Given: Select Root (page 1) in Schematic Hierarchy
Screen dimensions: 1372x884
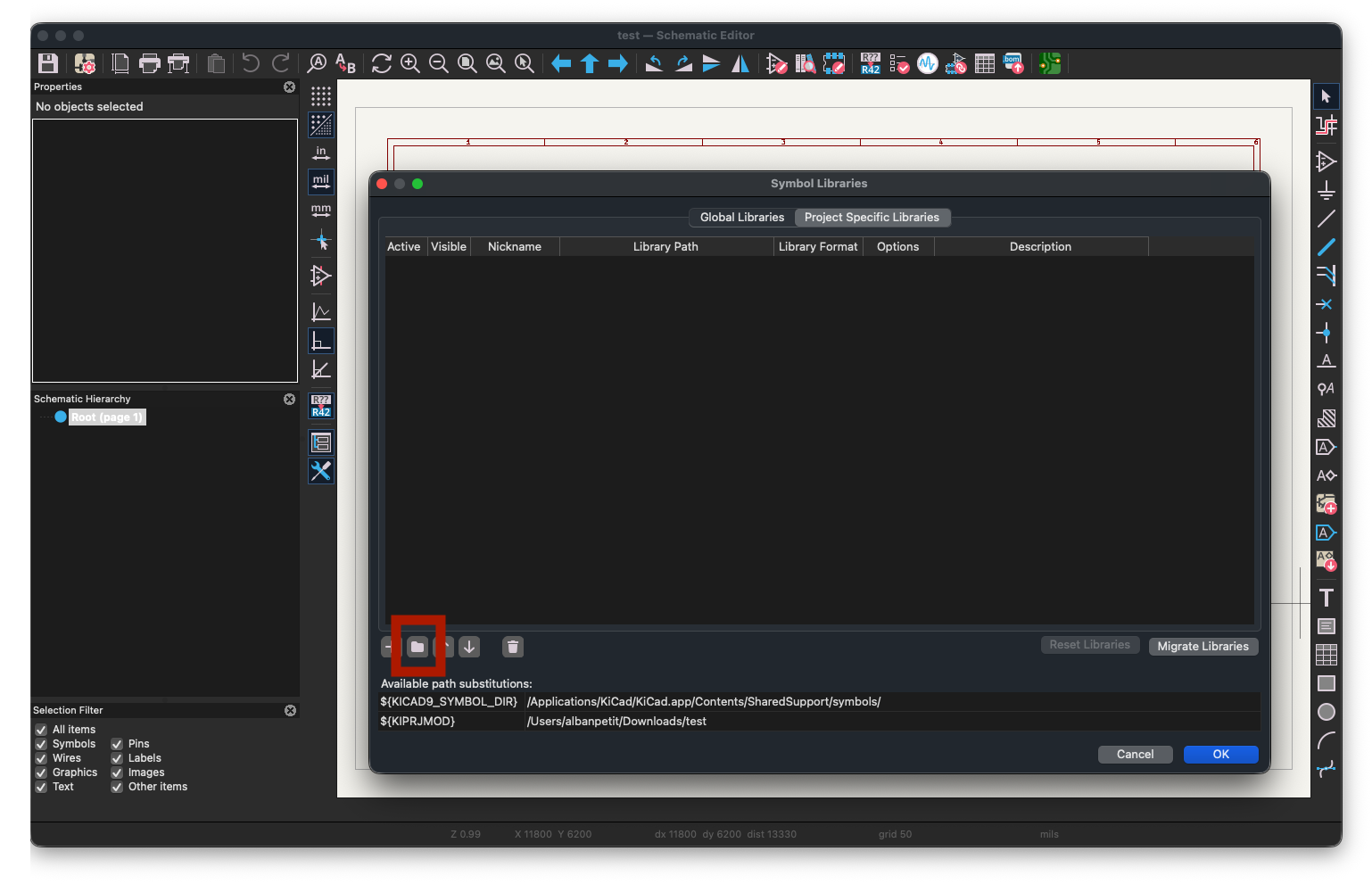Looking at the screenshot, I should pyautogui.click(x=106, y=417).
